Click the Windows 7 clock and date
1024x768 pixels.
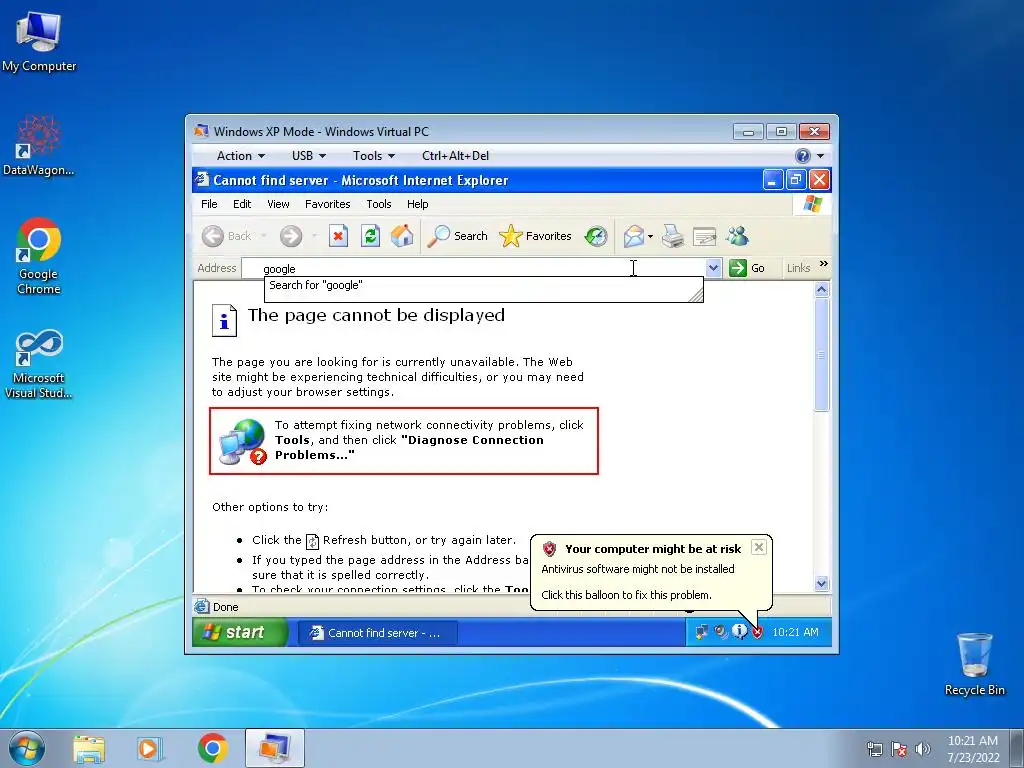point(973,748)
